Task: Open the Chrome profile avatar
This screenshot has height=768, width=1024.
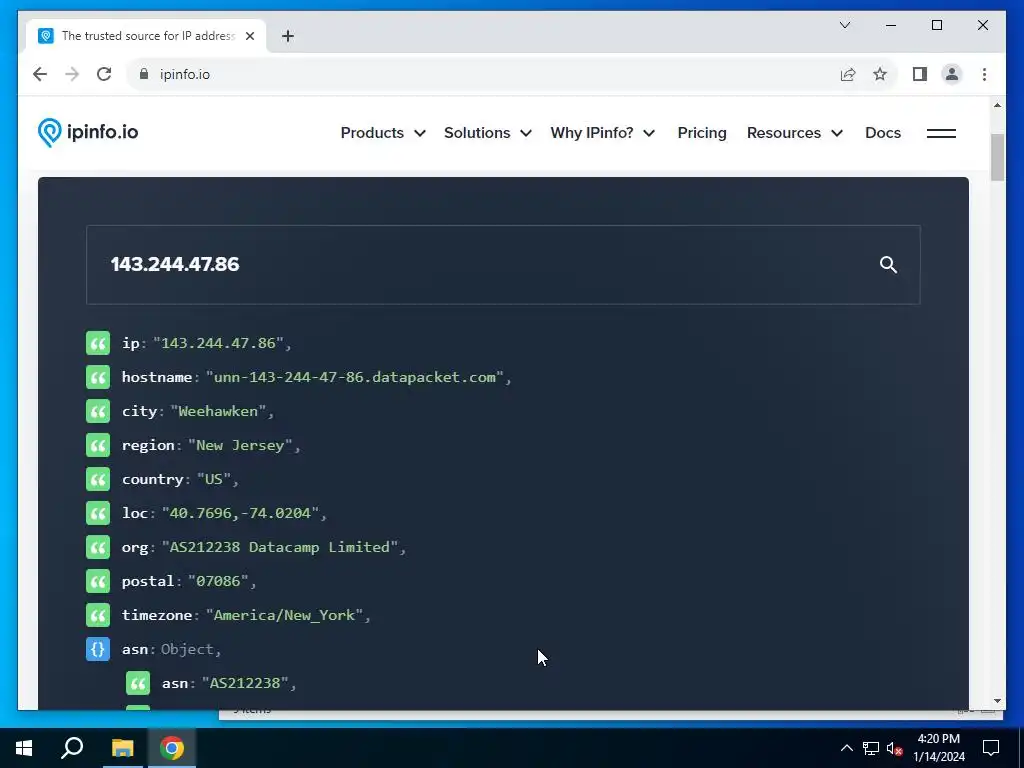Action: (952, 74)
